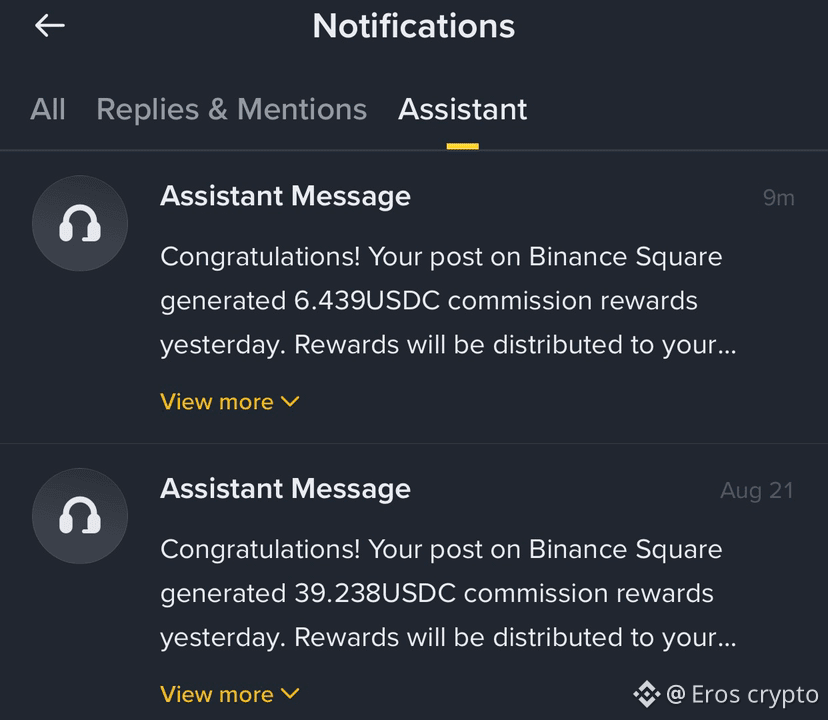The width and height of the screenshot is (828, 720).
Task: Open the first Assistant Message title
Action: click(x=285, y=196)
